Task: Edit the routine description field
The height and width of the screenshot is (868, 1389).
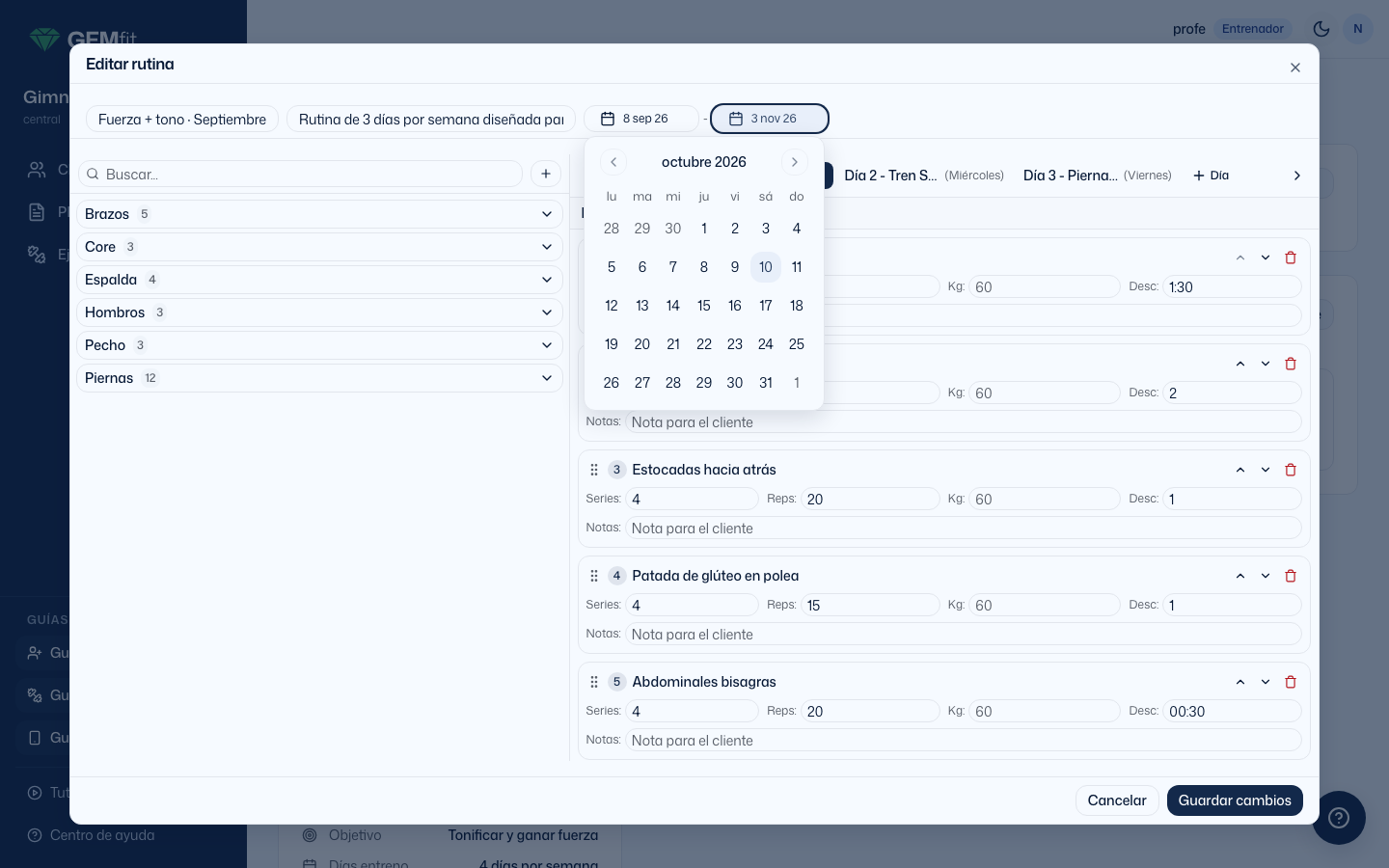Action: pos(431,119)
